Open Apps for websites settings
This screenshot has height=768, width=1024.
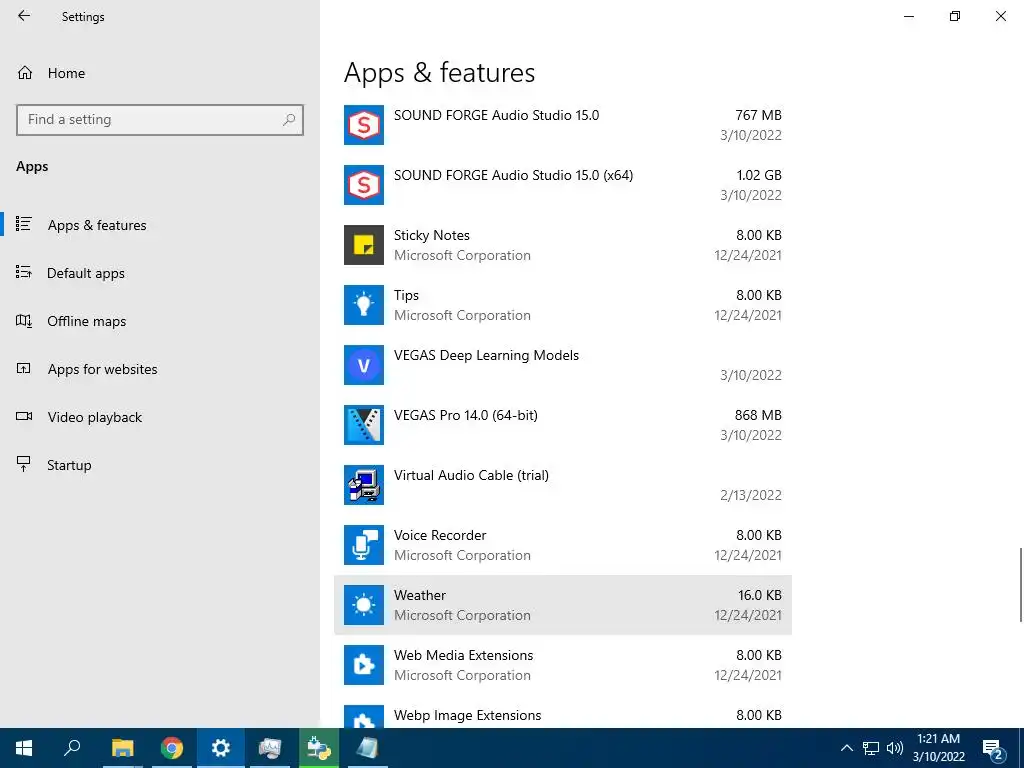click(102, 369)
